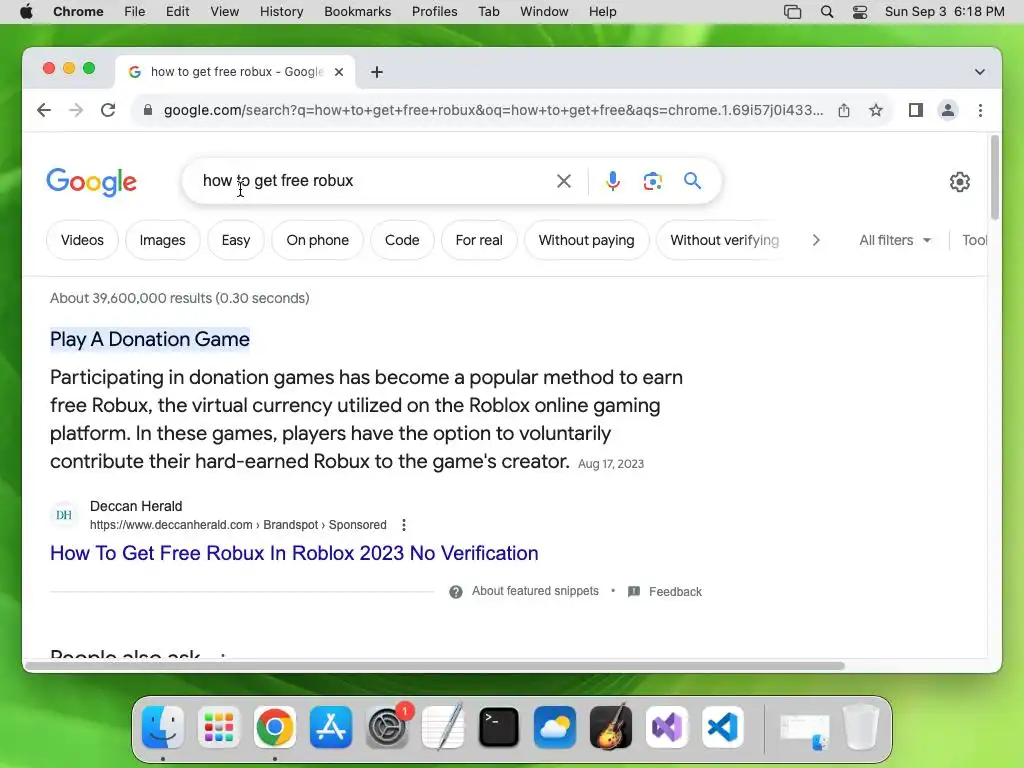
Task: Filter results by Images
Action: point(163,240)
